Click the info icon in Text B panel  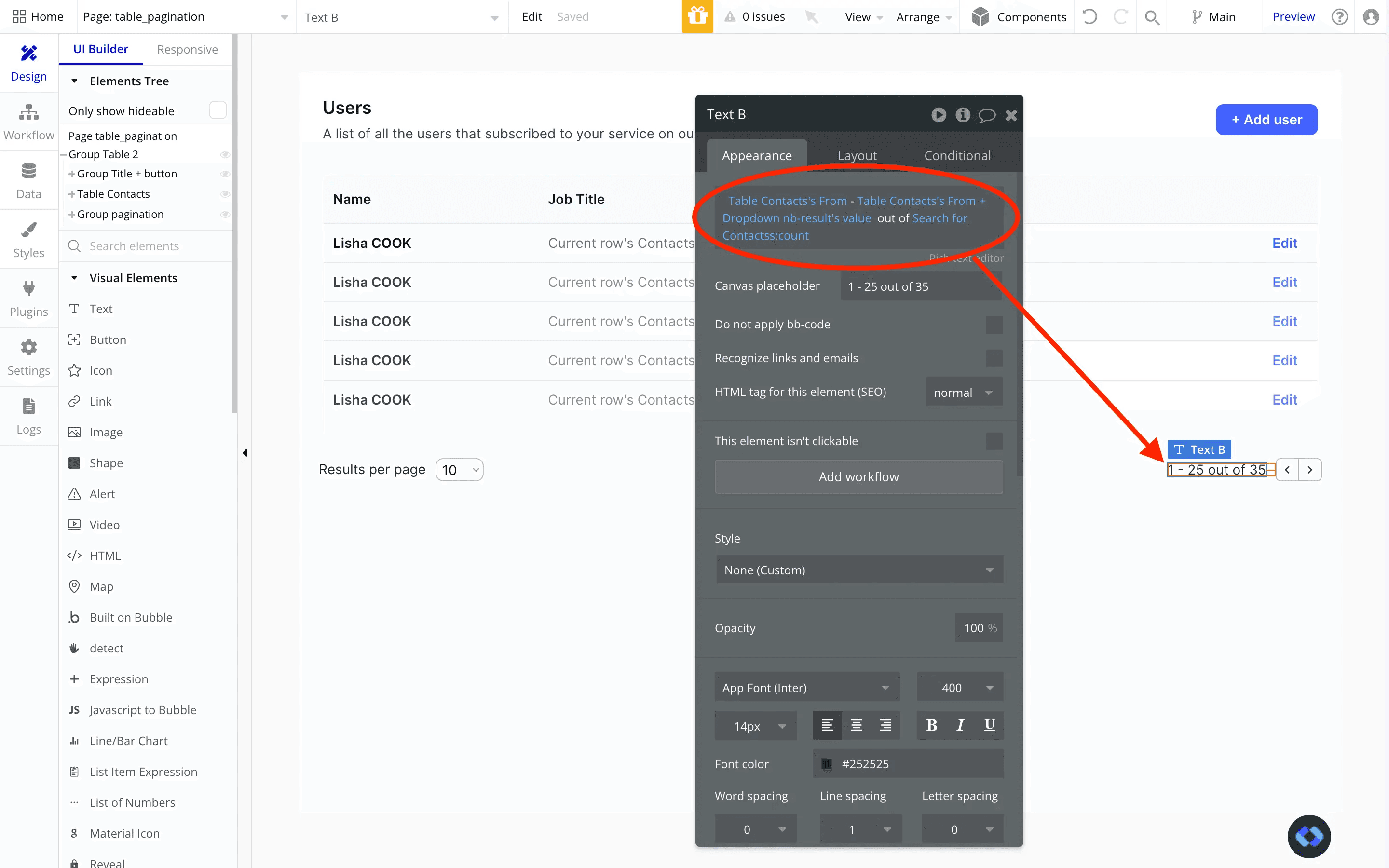tap(963, 115)
